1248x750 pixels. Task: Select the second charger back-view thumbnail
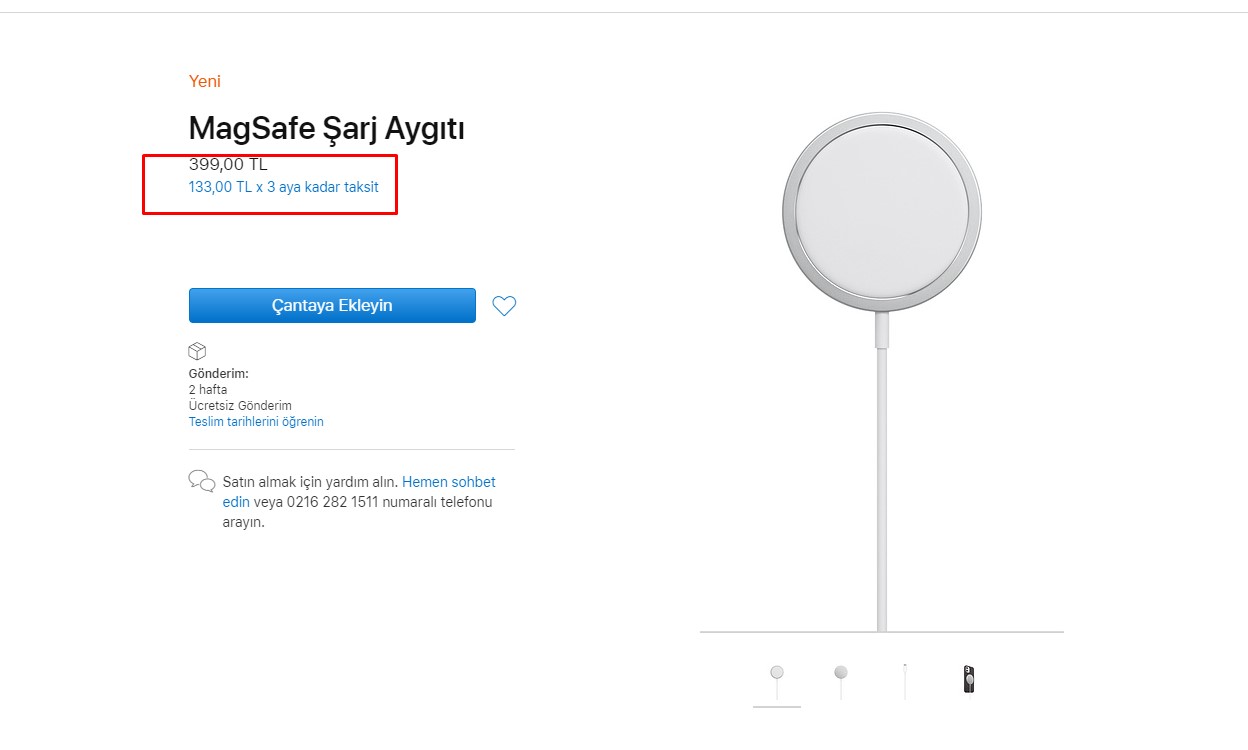pyautogui.click(x=841, y=680)
